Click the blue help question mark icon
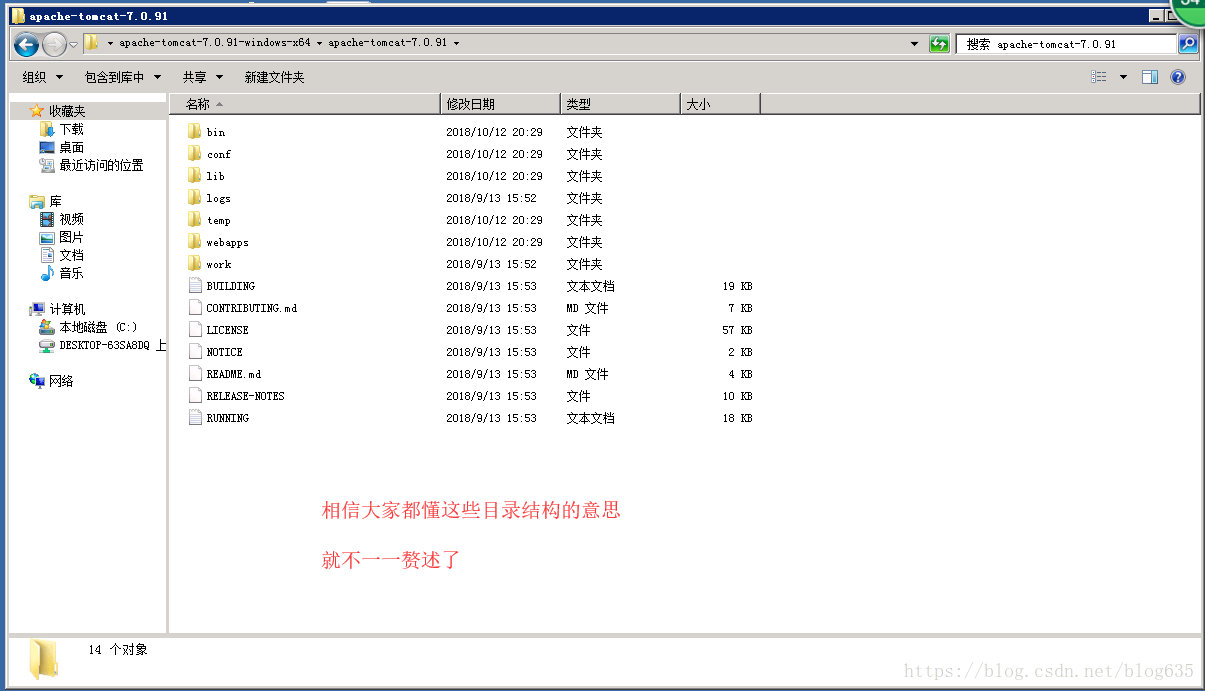 pyautogui.click(x=1178, y=77)
